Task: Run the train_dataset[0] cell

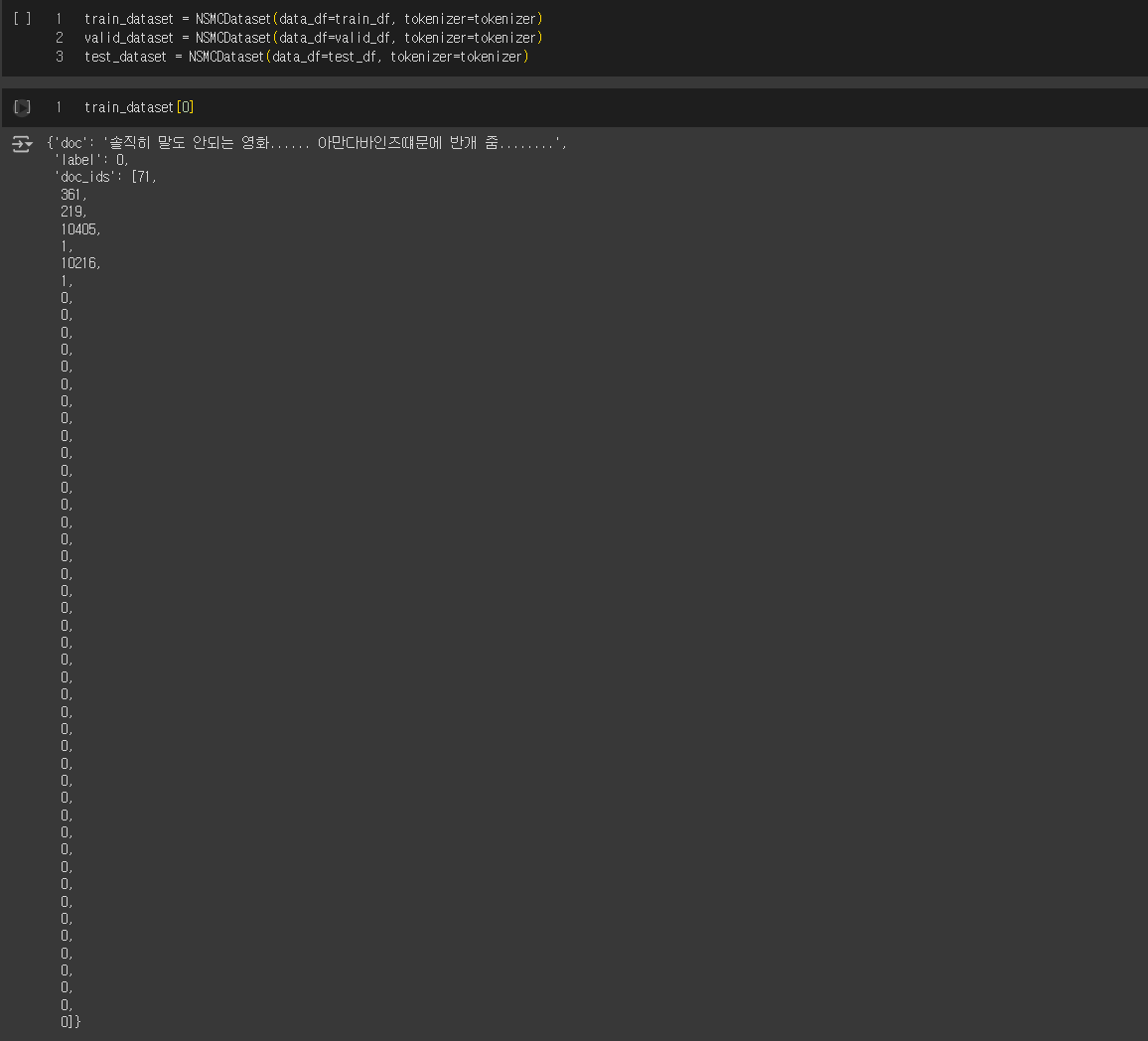Action: [22, 107]
